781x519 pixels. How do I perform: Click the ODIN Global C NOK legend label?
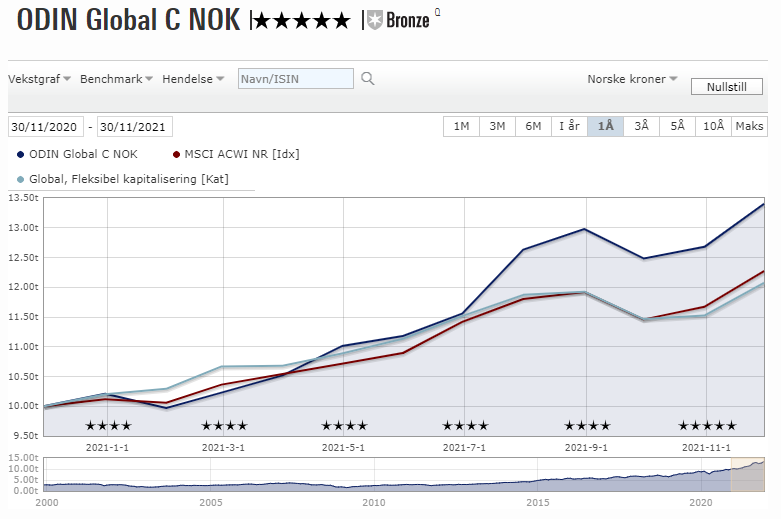pyautogui.click(x=83, y=154)
